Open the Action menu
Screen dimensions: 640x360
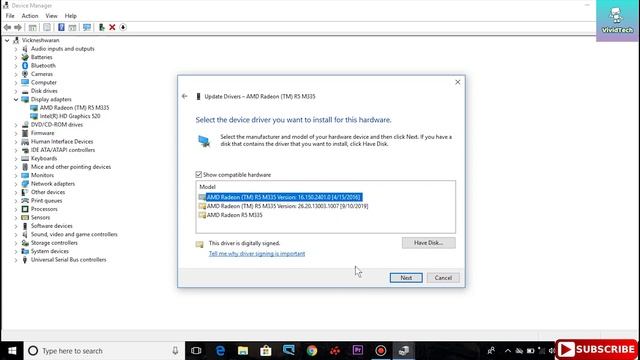point(30,16)
